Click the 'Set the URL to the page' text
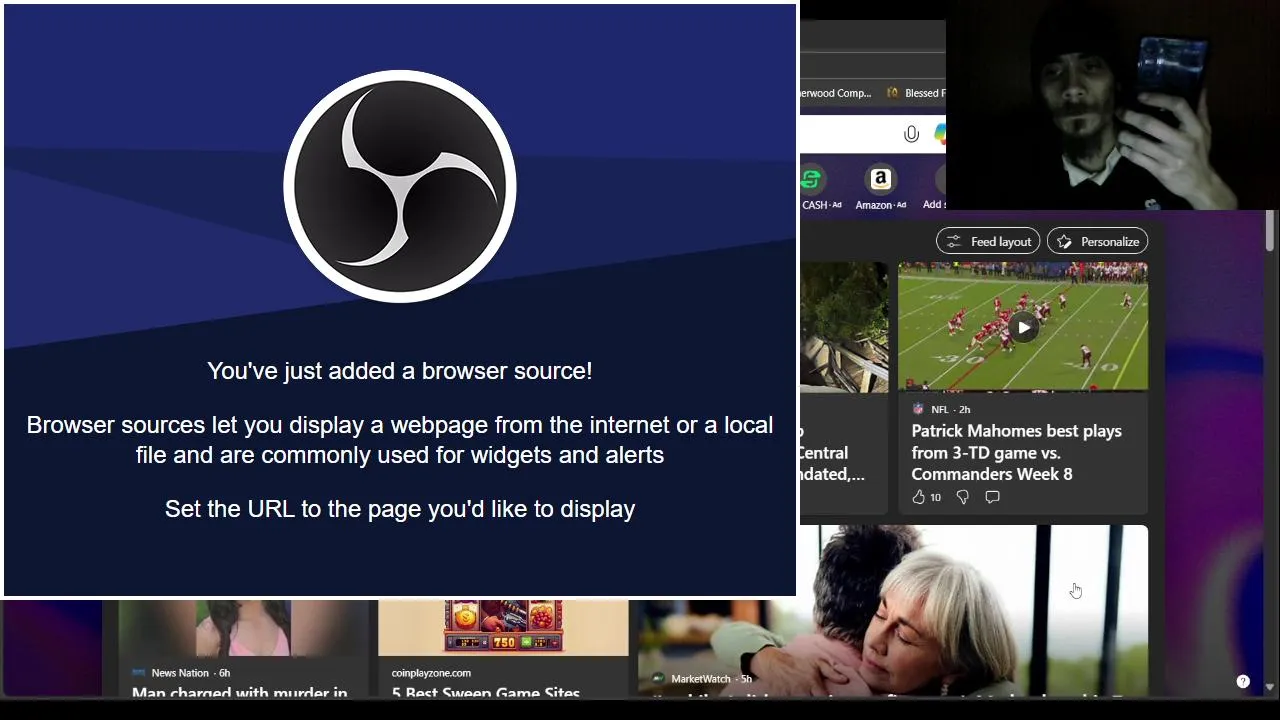Viewport: 1280px width, 720px height. pyautogui.click(x=400, y=509)
